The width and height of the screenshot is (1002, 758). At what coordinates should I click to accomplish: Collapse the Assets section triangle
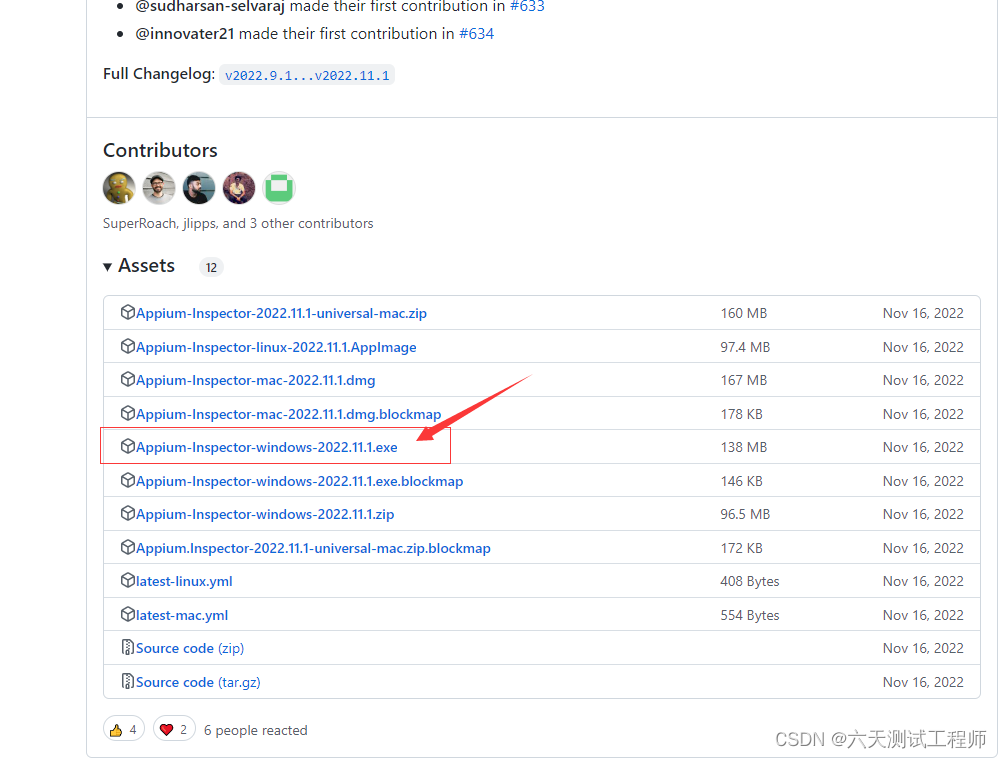(107, 267)
